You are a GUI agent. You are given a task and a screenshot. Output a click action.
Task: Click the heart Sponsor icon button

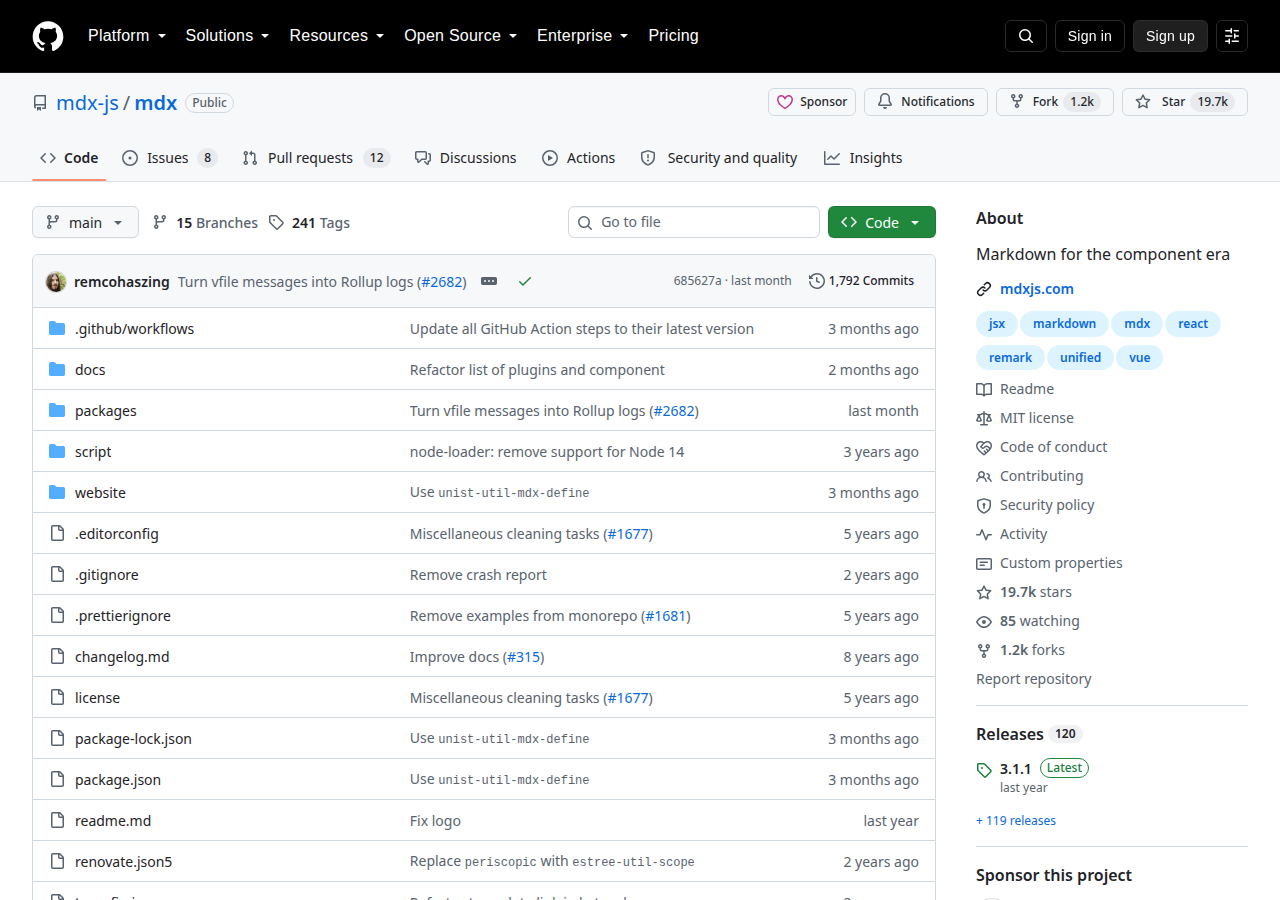[x=812, y=102]
